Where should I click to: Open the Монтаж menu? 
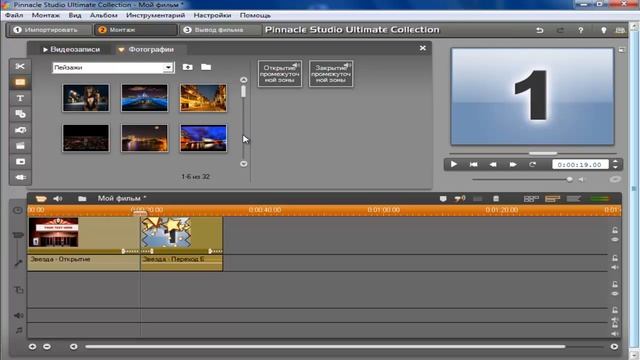pyautogui.click(x=46, y=15)
